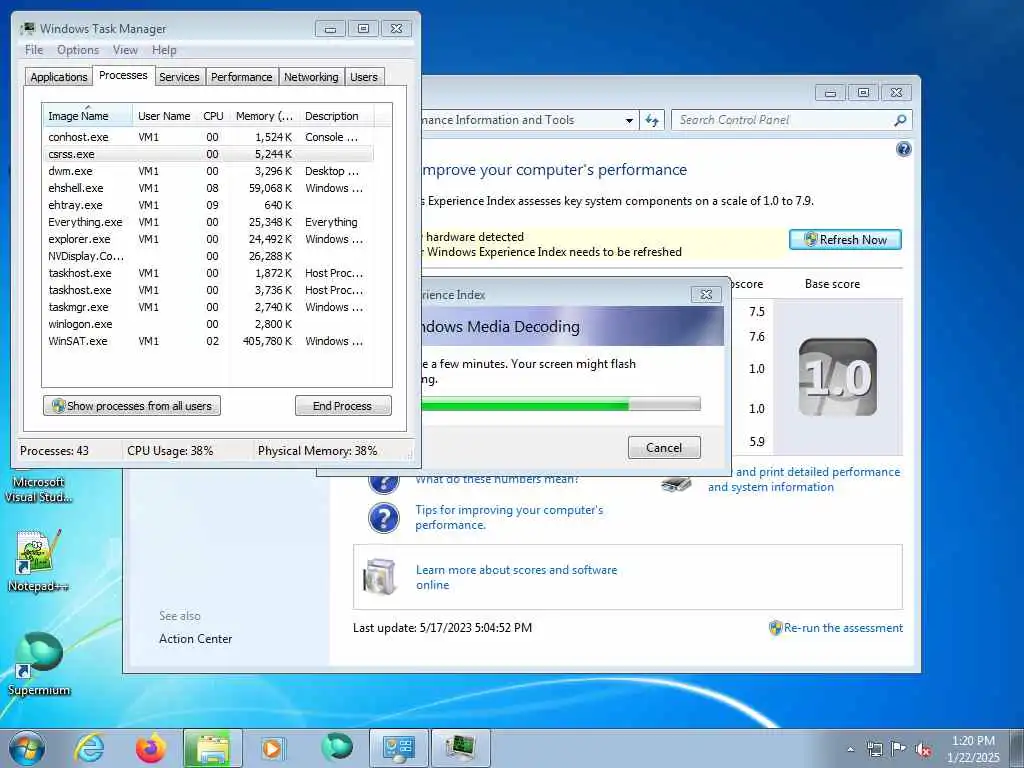Select explorer.exe process row
This screenshot has width=1024, height=768.
[208, 239]
